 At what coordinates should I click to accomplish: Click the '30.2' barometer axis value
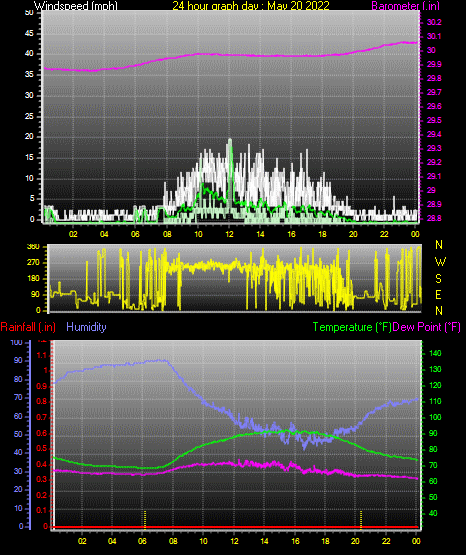click(x=434, y=22)
